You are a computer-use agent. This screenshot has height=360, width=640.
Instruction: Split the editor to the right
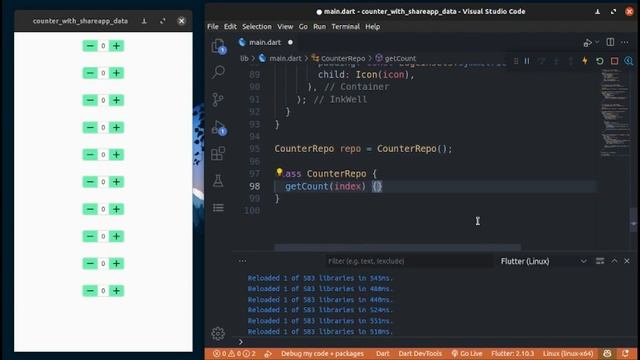tap(610, 42)
